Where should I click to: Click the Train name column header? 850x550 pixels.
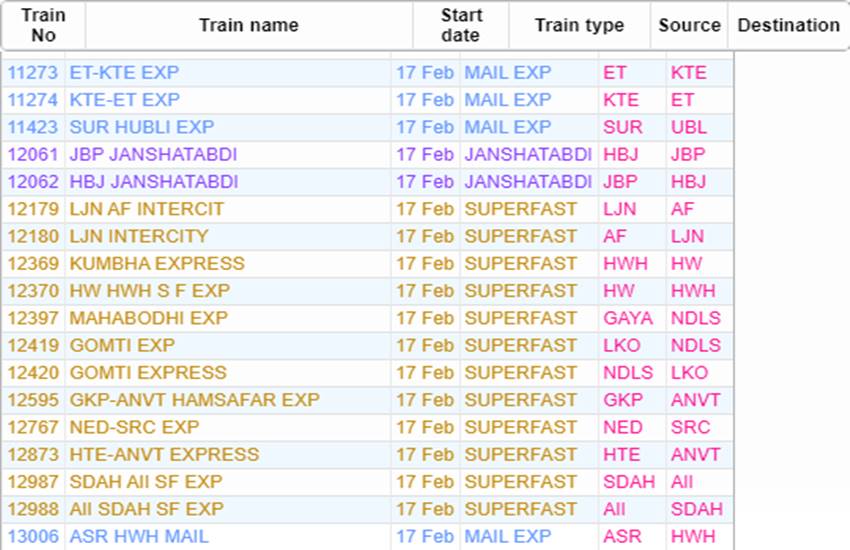(249, 25)
